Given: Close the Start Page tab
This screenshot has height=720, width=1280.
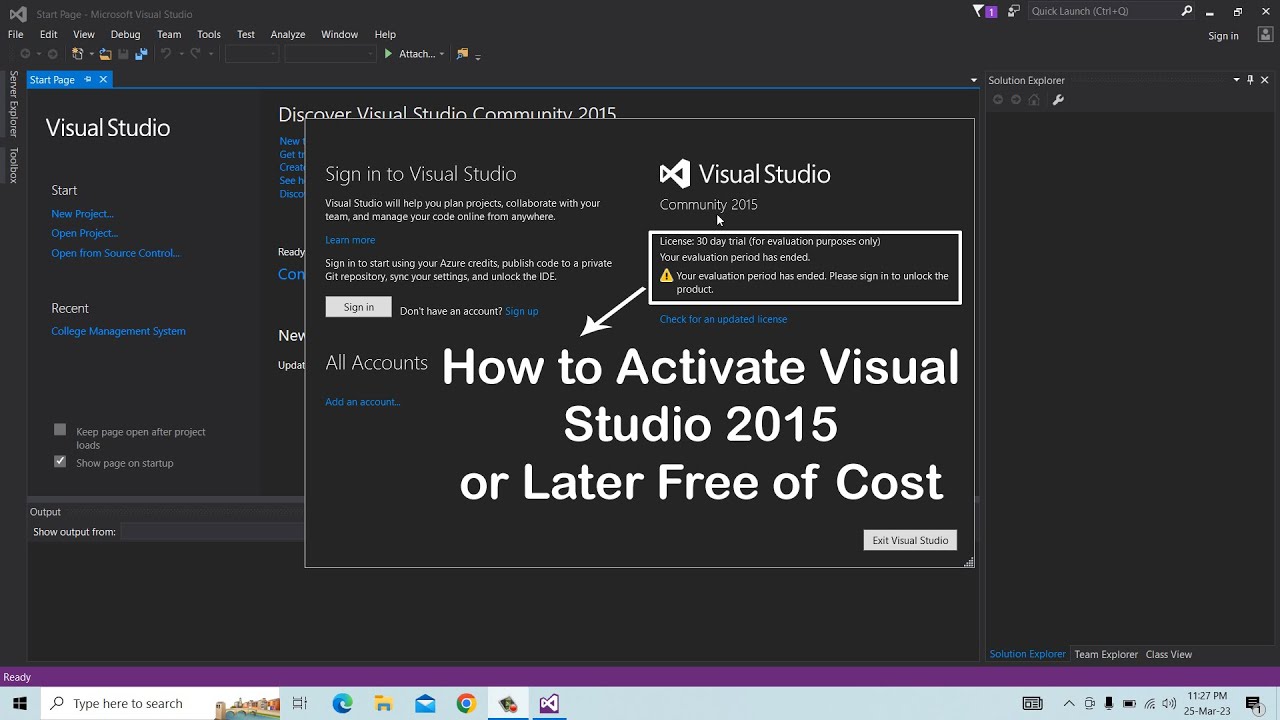Looking at the screenshot, I should 102,79.
